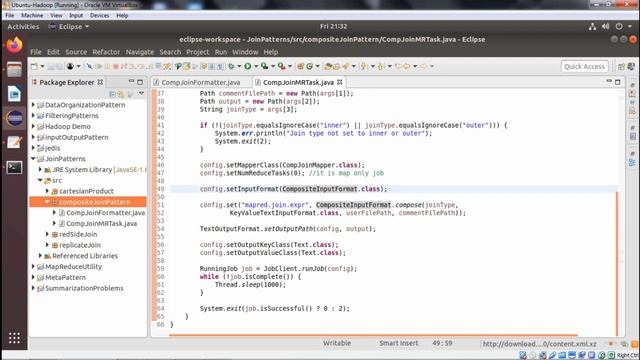
Task: Open VirtualBox Devices menu
Action: point(99,16)
